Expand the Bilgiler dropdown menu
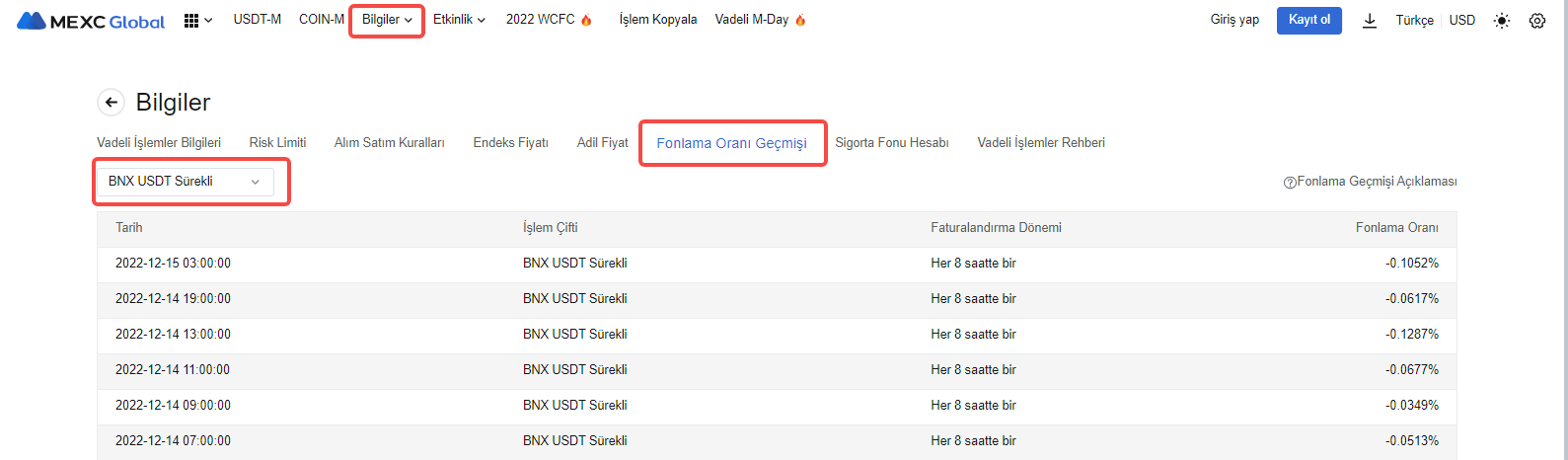The height and width of the screenshot is (460, 1568). pyautogui.click(x=387, y=20)
